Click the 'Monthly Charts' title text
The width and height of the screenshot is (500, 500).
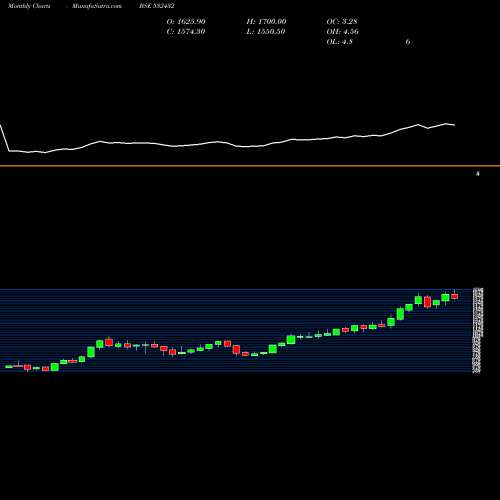pyautogui.click(x=29, y=6)
